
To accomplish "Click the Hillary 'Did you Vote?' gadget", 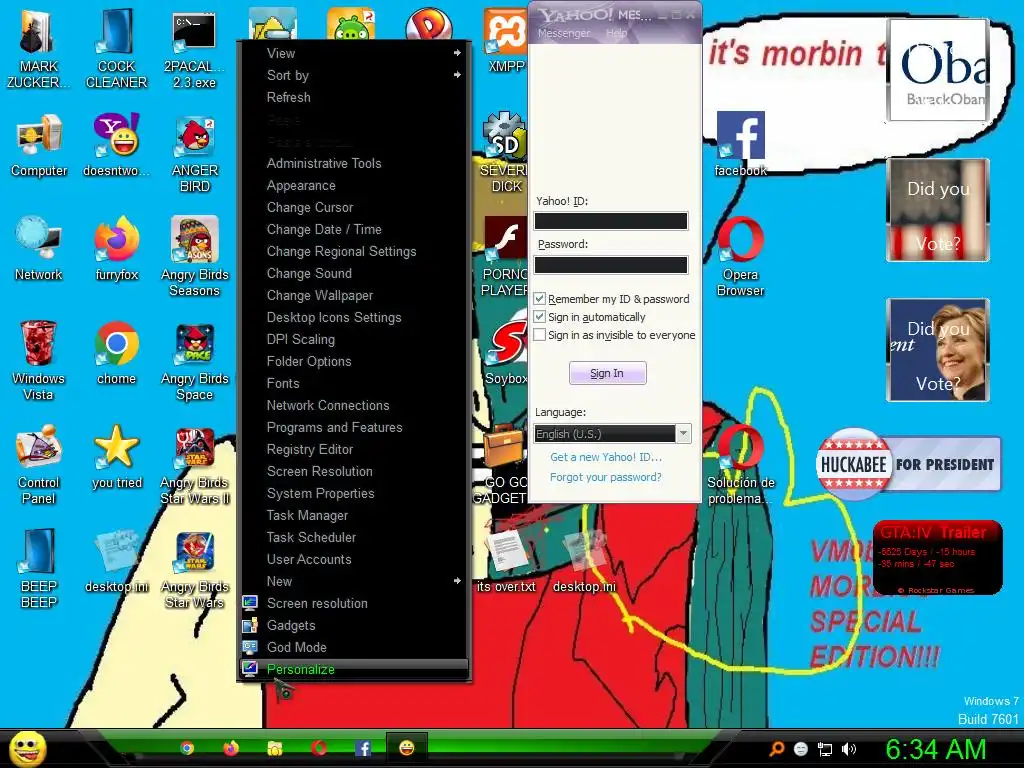I will click(x=937, y=350).
